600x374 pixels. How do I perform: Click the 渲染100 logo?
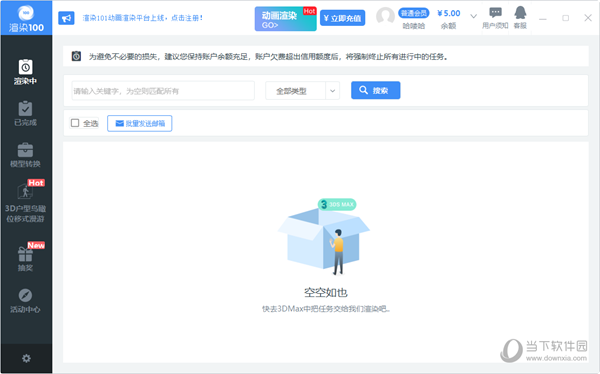coord(26,18)
